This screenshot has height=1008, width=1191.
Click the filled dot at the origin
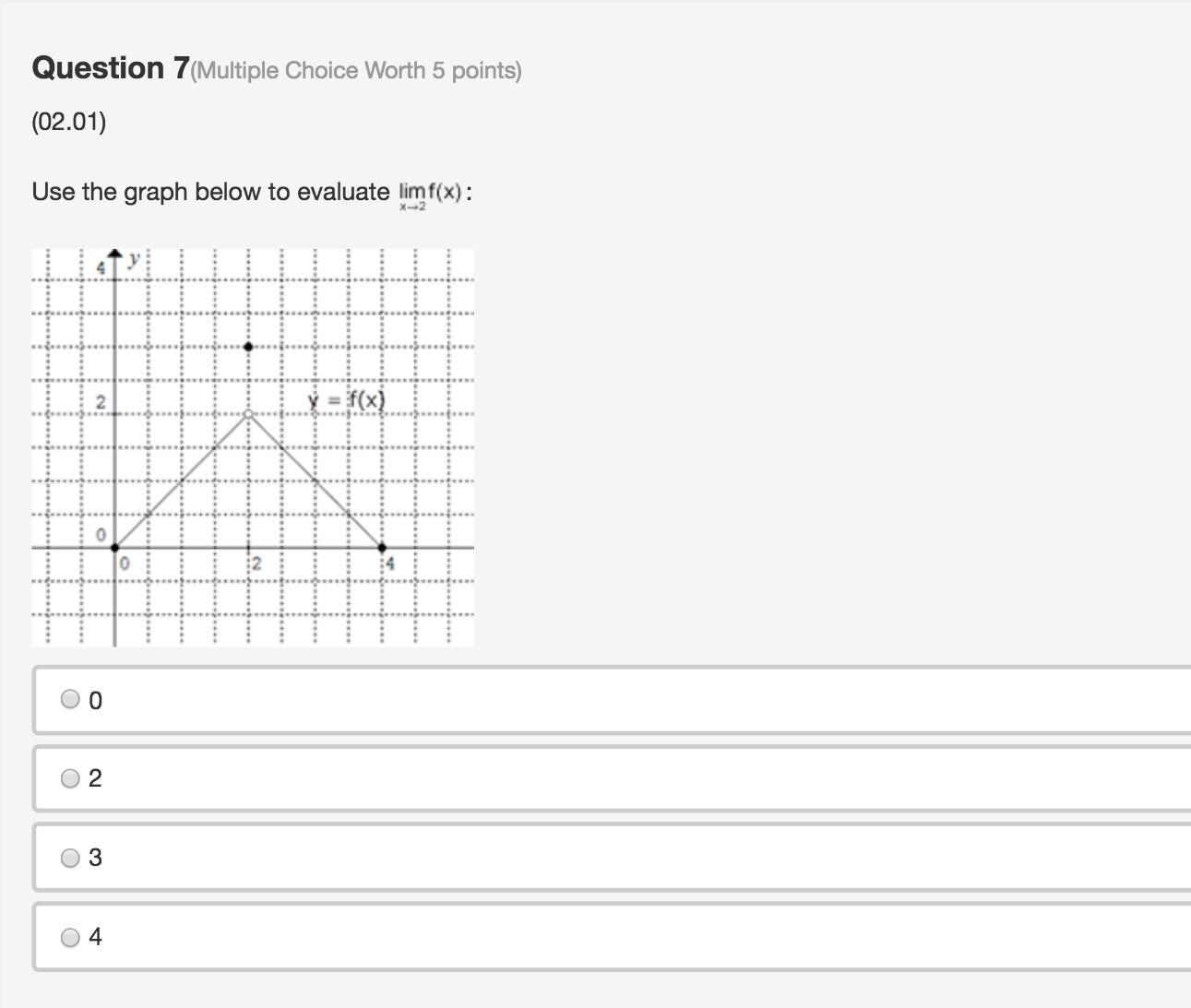click(x=114, y=548)
